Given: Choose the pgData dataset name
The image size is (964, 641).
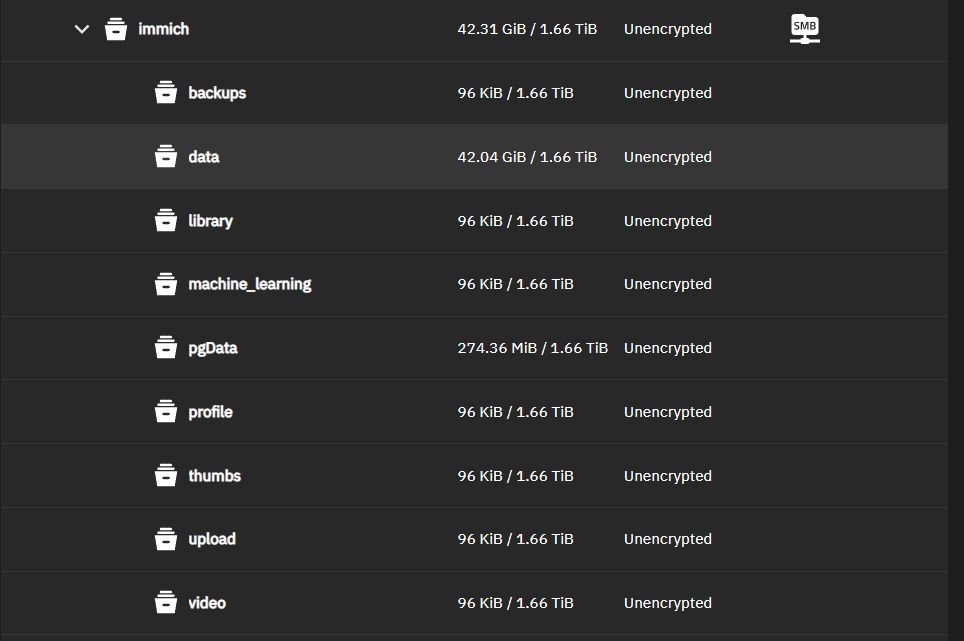Looking at the screenshot, I should point(213,348).
